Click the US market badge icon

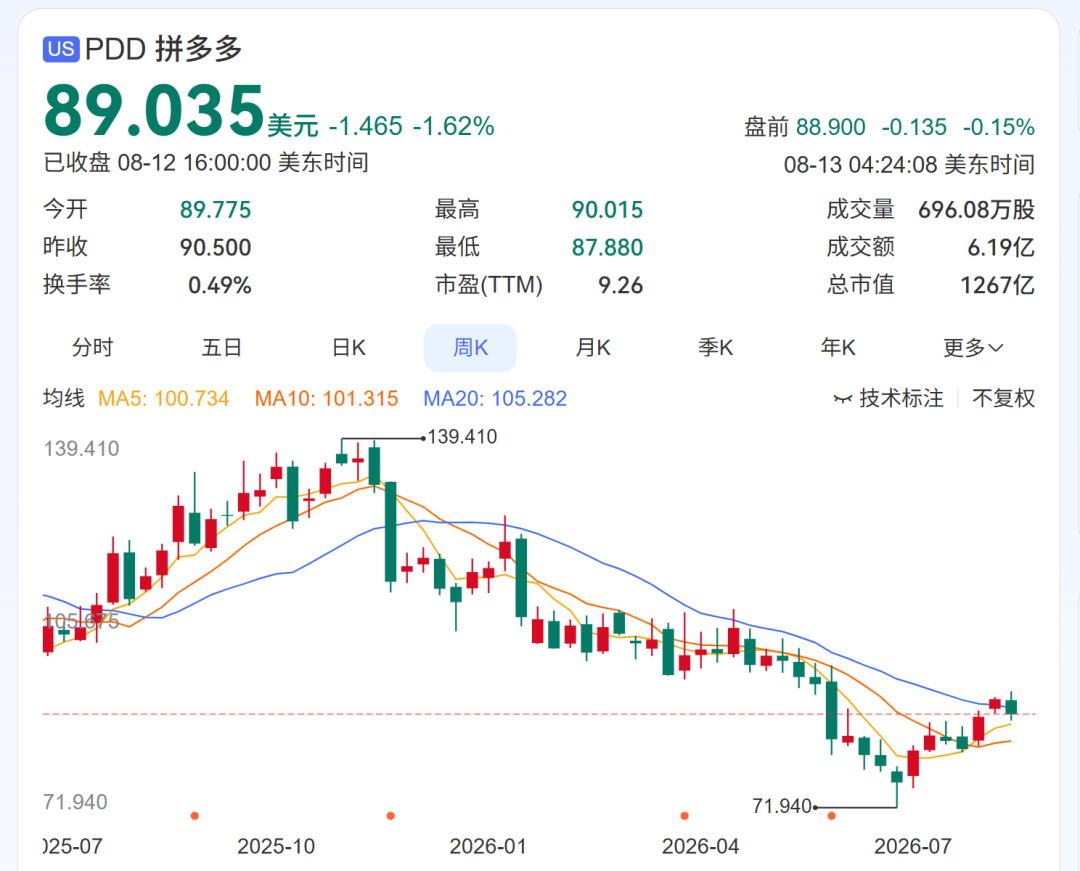(x=61, y=49)
